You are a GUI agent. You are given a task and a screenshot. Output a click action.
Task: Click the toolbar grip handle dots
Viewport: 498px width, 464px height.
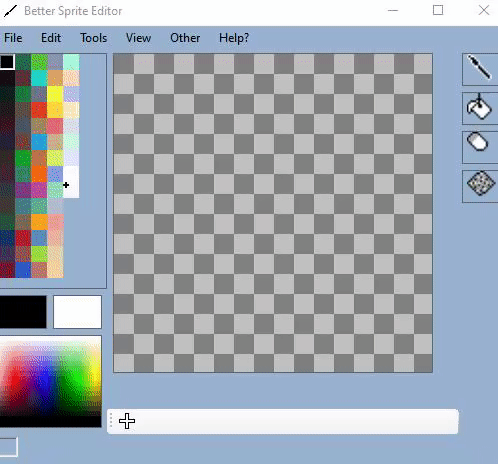pyautogui.click(x=111, y=421)
